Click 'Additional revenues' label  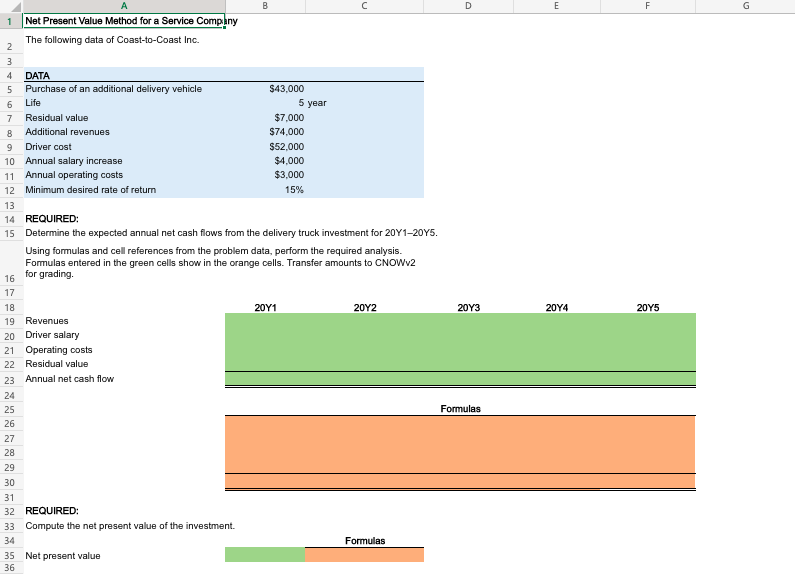(x=67, y=132)
